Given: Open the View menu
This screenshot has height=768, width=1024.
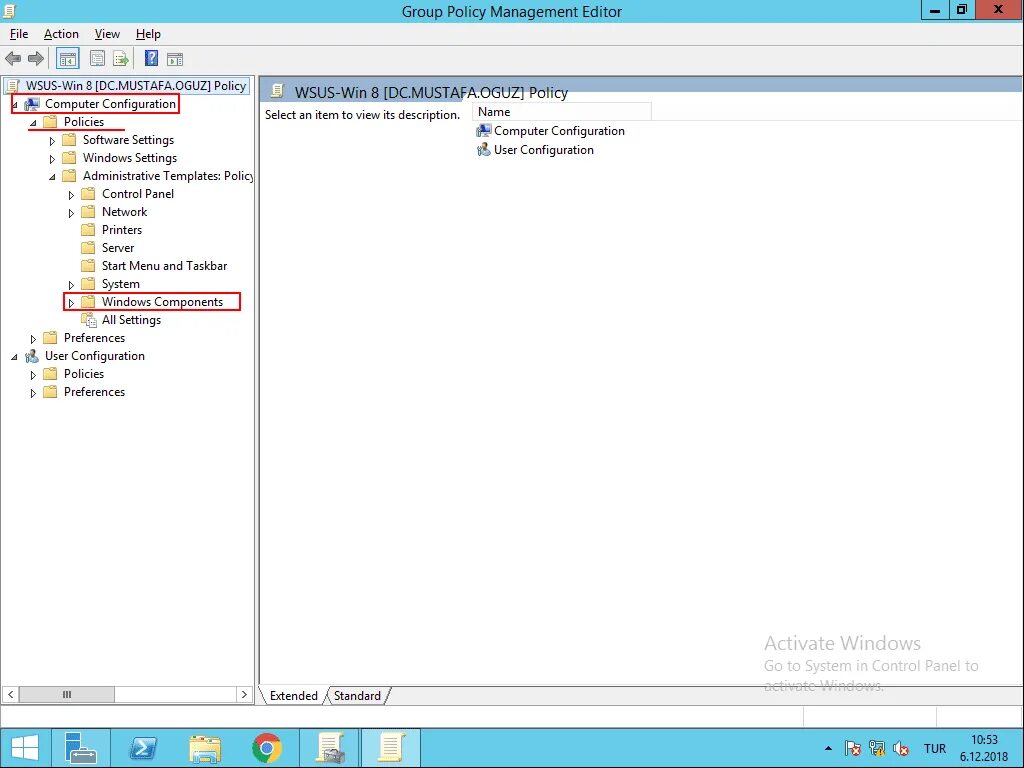Looking at the screenshot, I should coord(107,34).
